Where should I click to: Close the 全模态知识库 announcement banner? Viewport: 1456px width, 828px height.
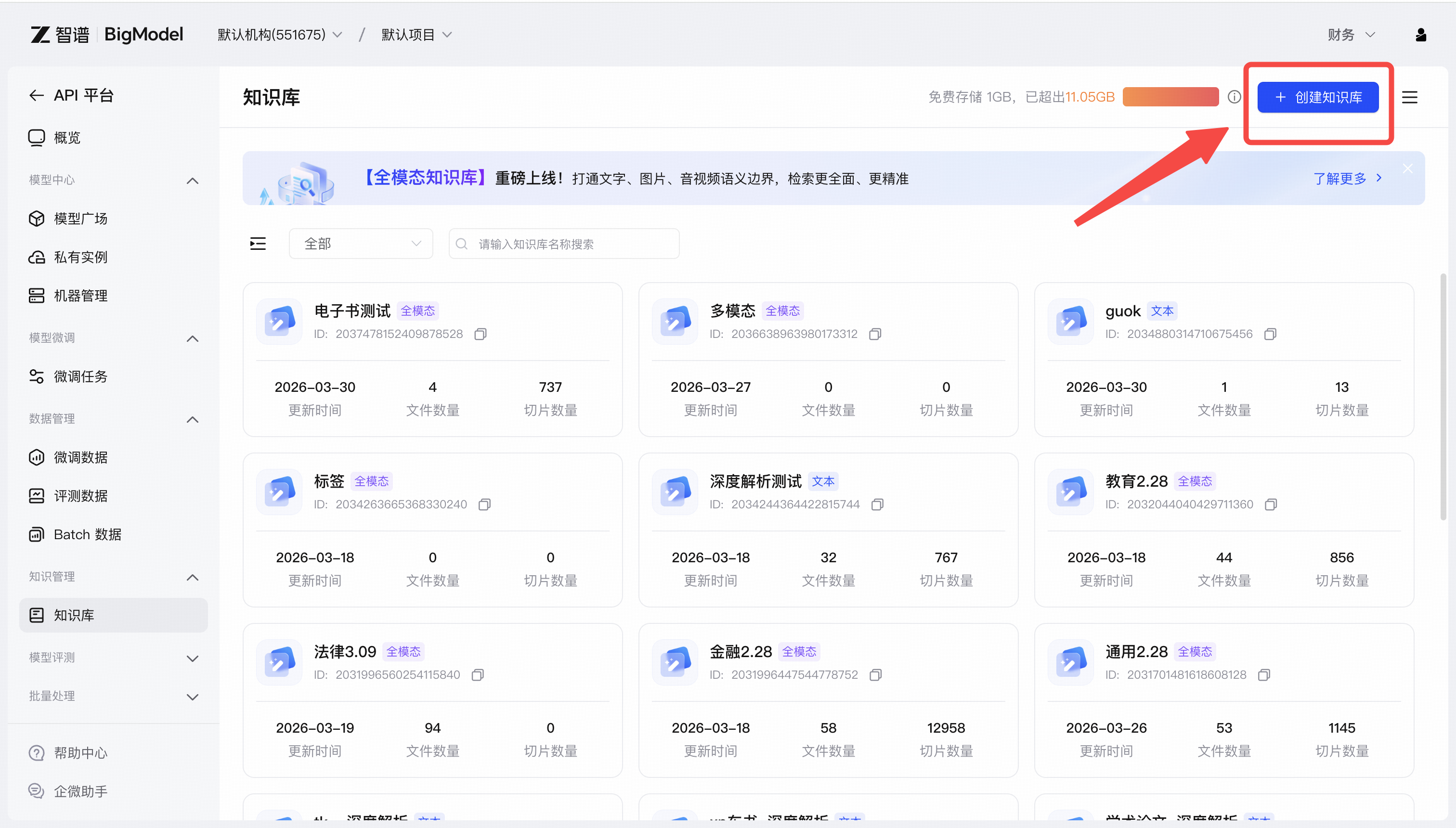(1408, 169)
